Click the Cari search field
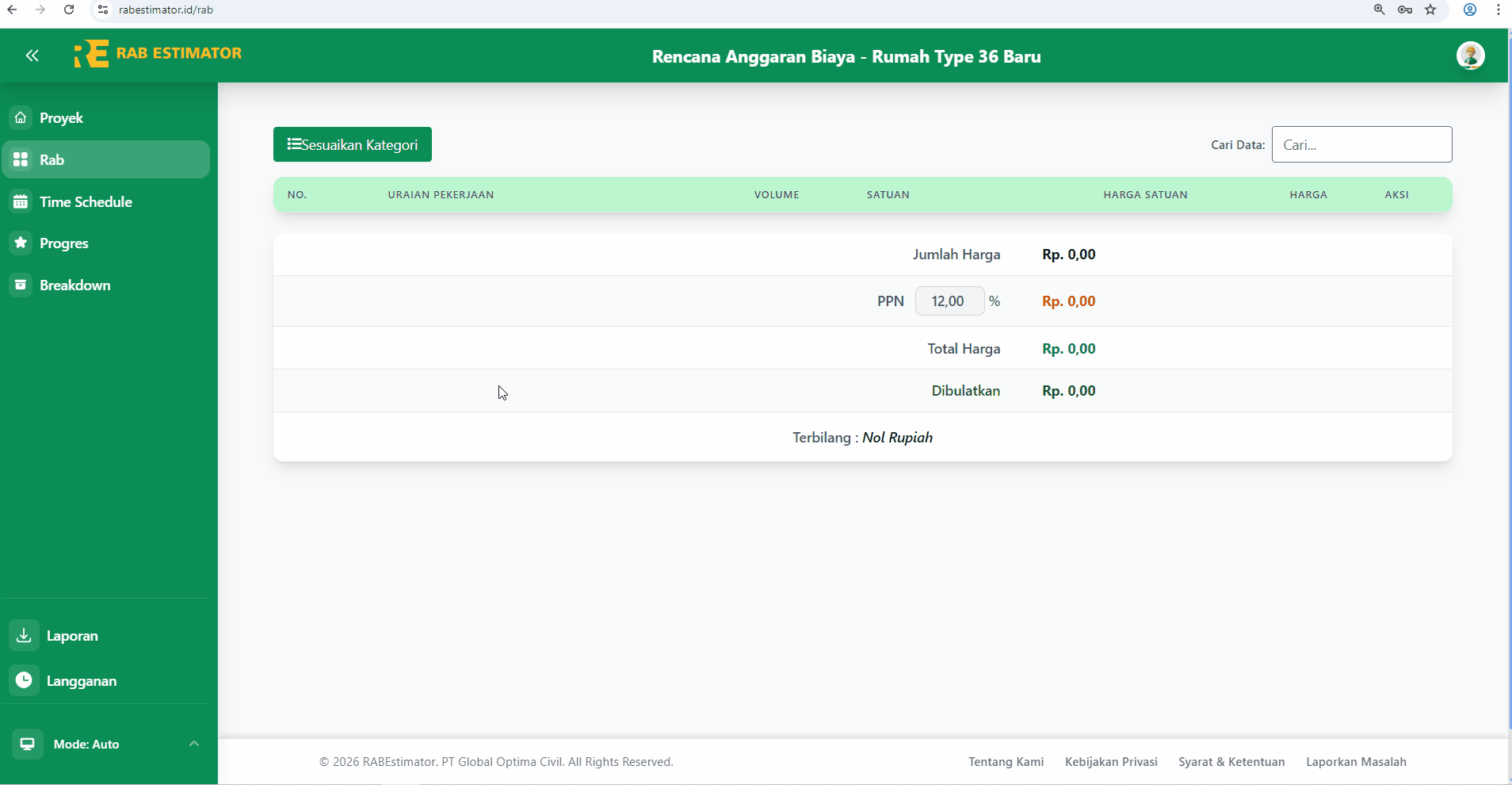 click(1361, 144)
